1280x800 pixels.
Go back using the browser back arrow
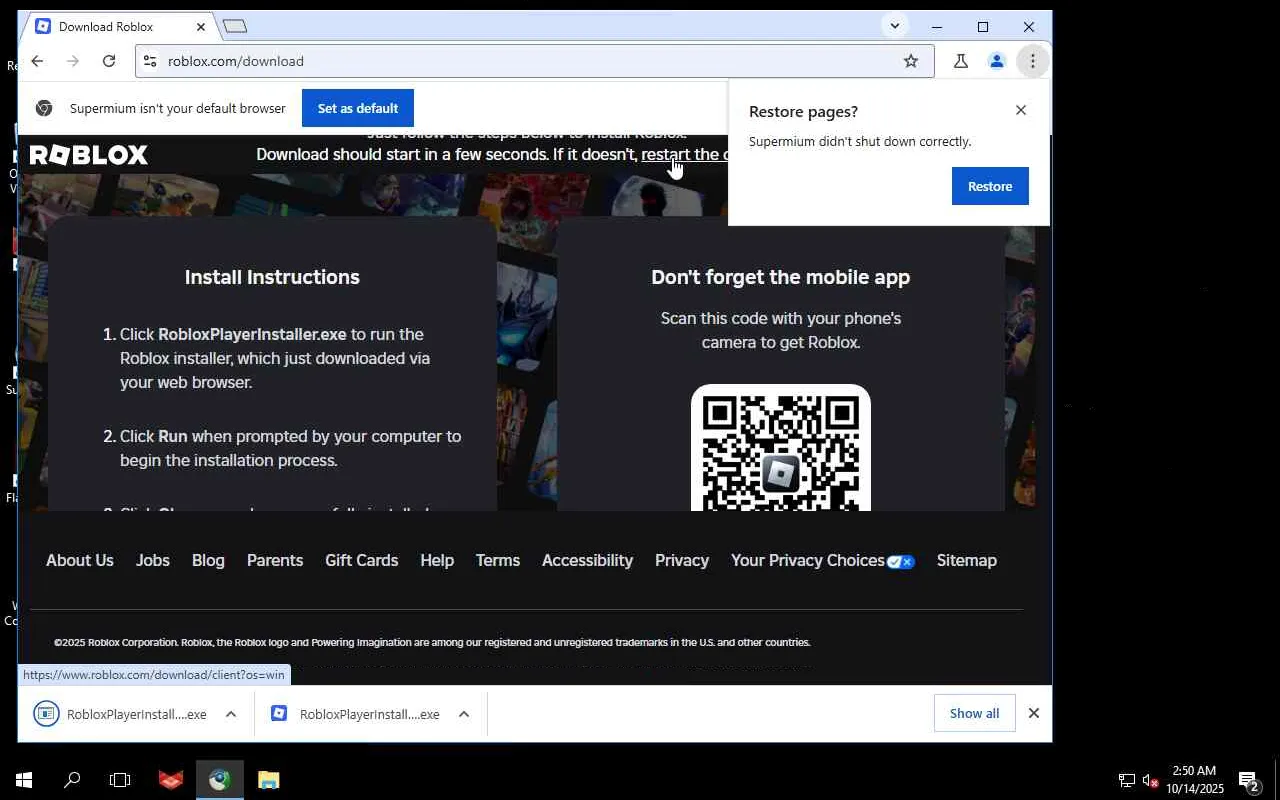[x=37, y=61]
